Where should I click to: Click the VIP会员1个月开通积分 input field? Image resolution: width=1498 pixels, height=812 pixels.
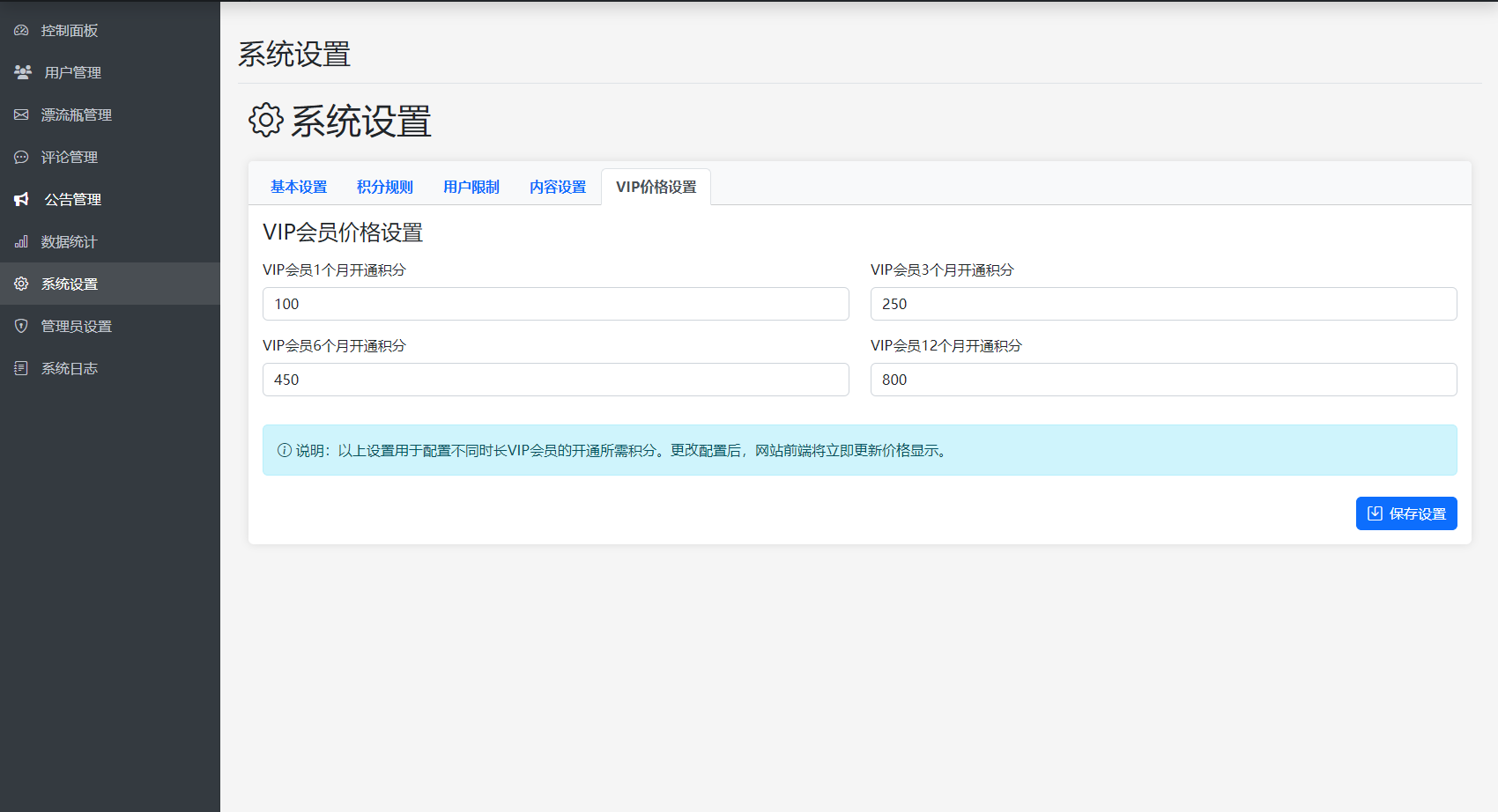click(555, 303)
